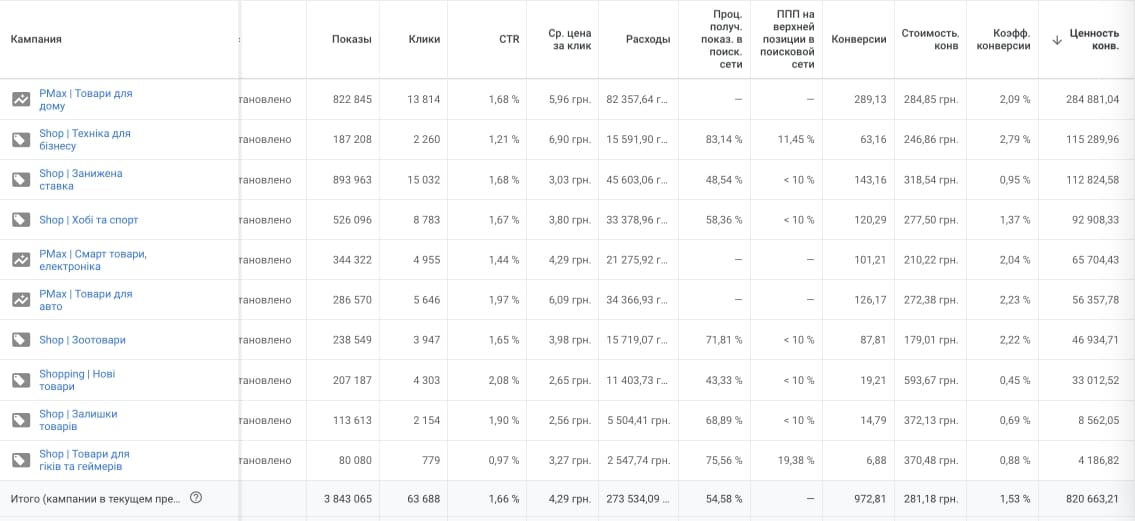Click the sort arrow on Ценность конв. column

[x=1057, y=40]
